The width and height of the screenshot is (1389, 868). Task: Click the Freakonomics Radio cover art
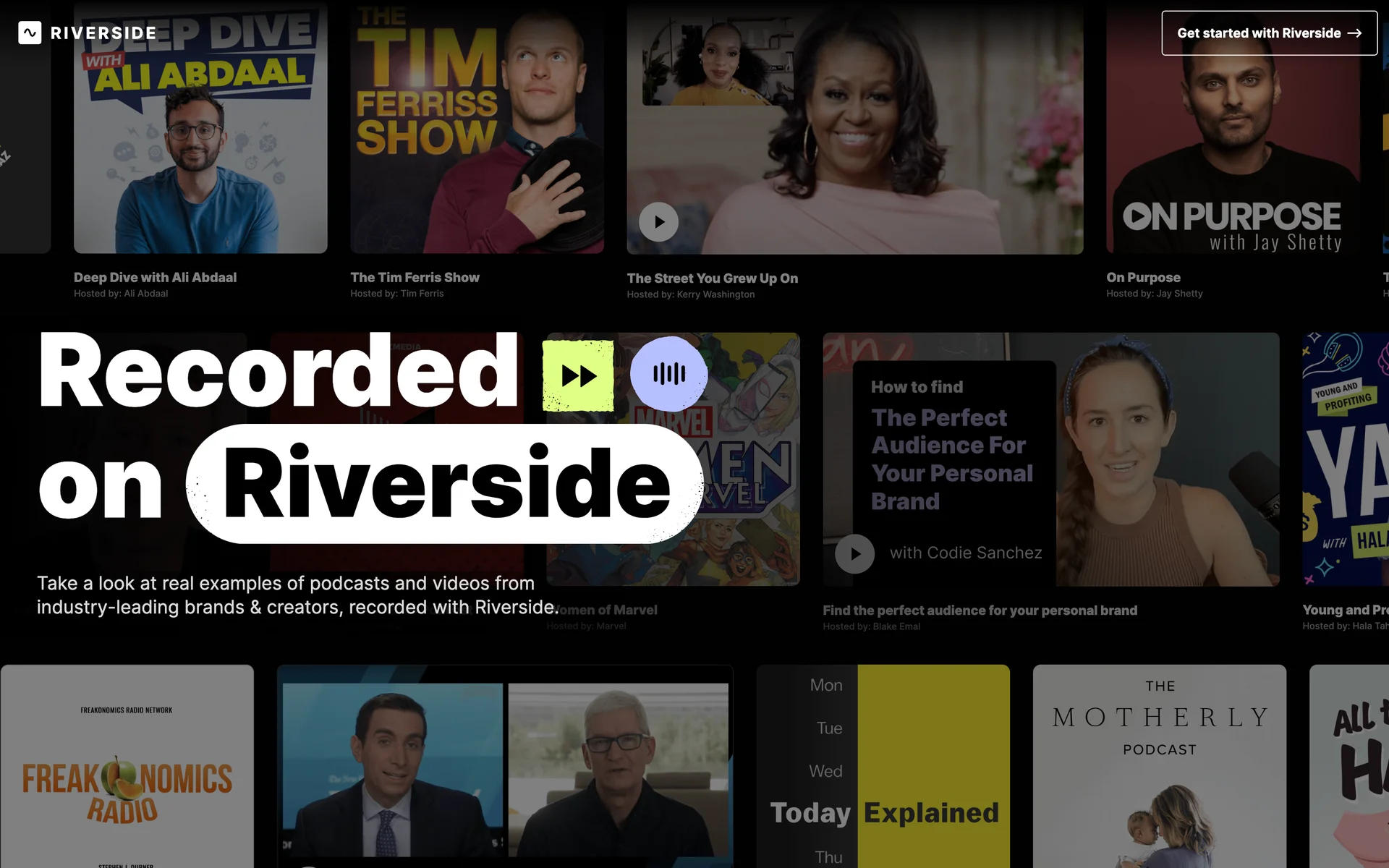click(127, 767)
